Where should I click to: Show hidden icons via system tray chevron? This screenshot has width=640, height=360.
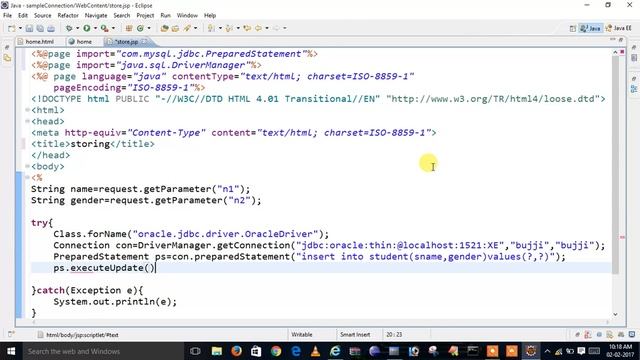tap(547, 351)
